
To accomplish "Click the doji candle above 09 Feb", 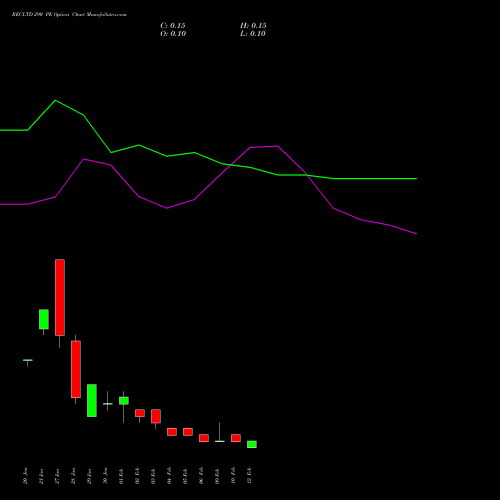I will point(220,441).
